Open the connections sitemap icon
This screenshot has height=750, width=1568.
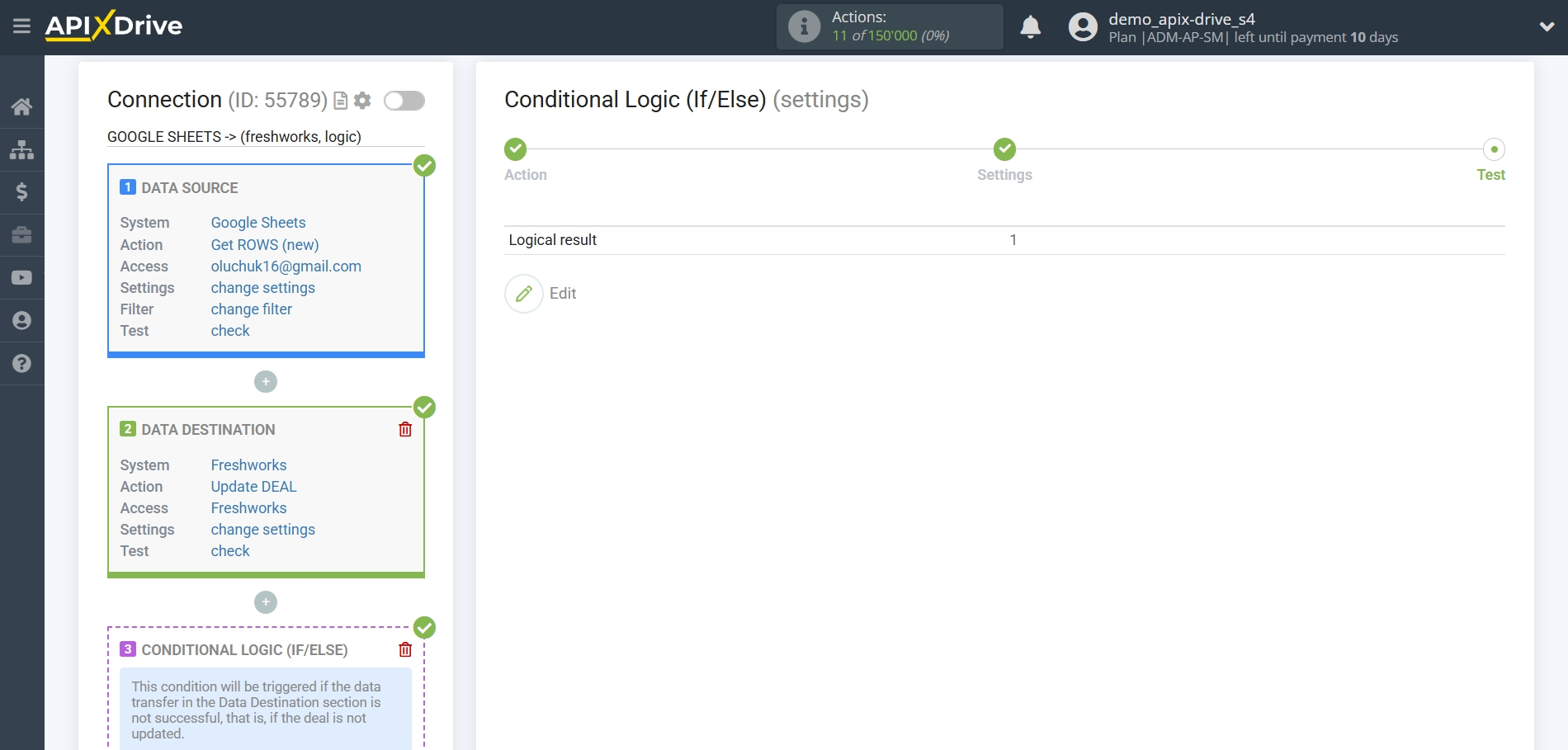(x=22, y=149)
